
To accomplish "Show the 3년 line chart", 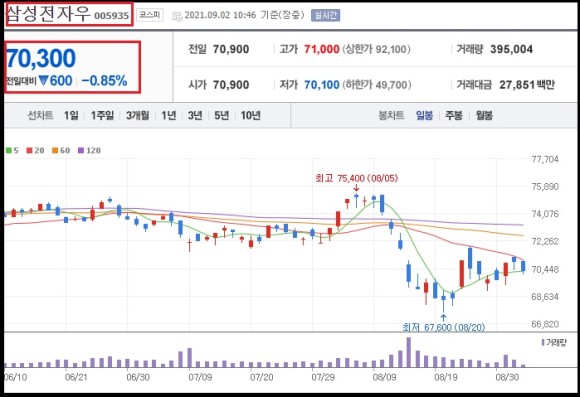I will pyautogui.click(x=195, y=115).
